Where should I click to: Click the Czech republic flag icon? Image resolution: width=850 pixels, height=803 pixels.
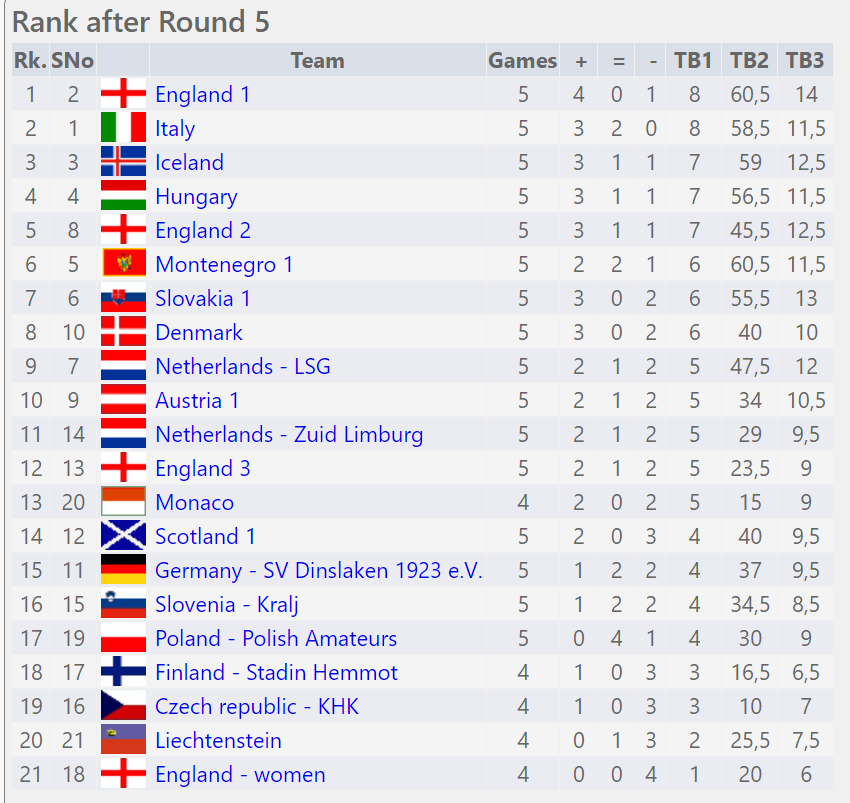tap(123, 706)
